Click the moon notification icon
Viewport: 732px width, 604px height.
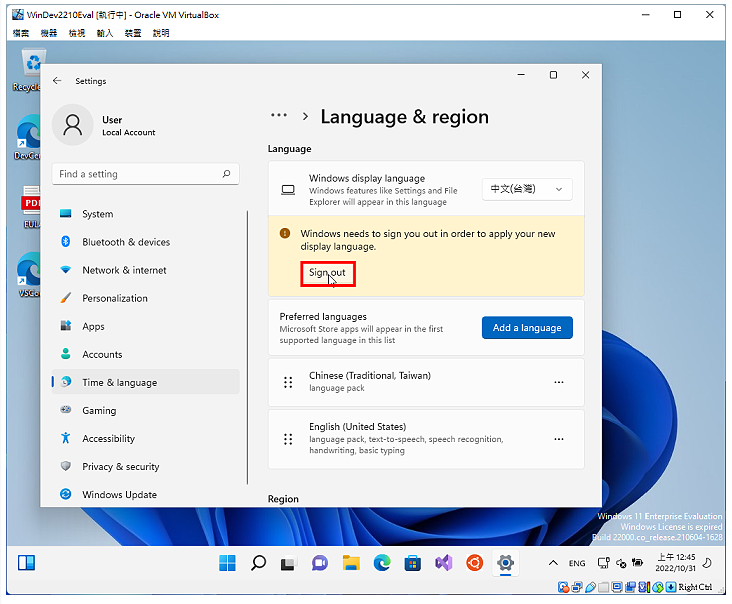(707, 563)
